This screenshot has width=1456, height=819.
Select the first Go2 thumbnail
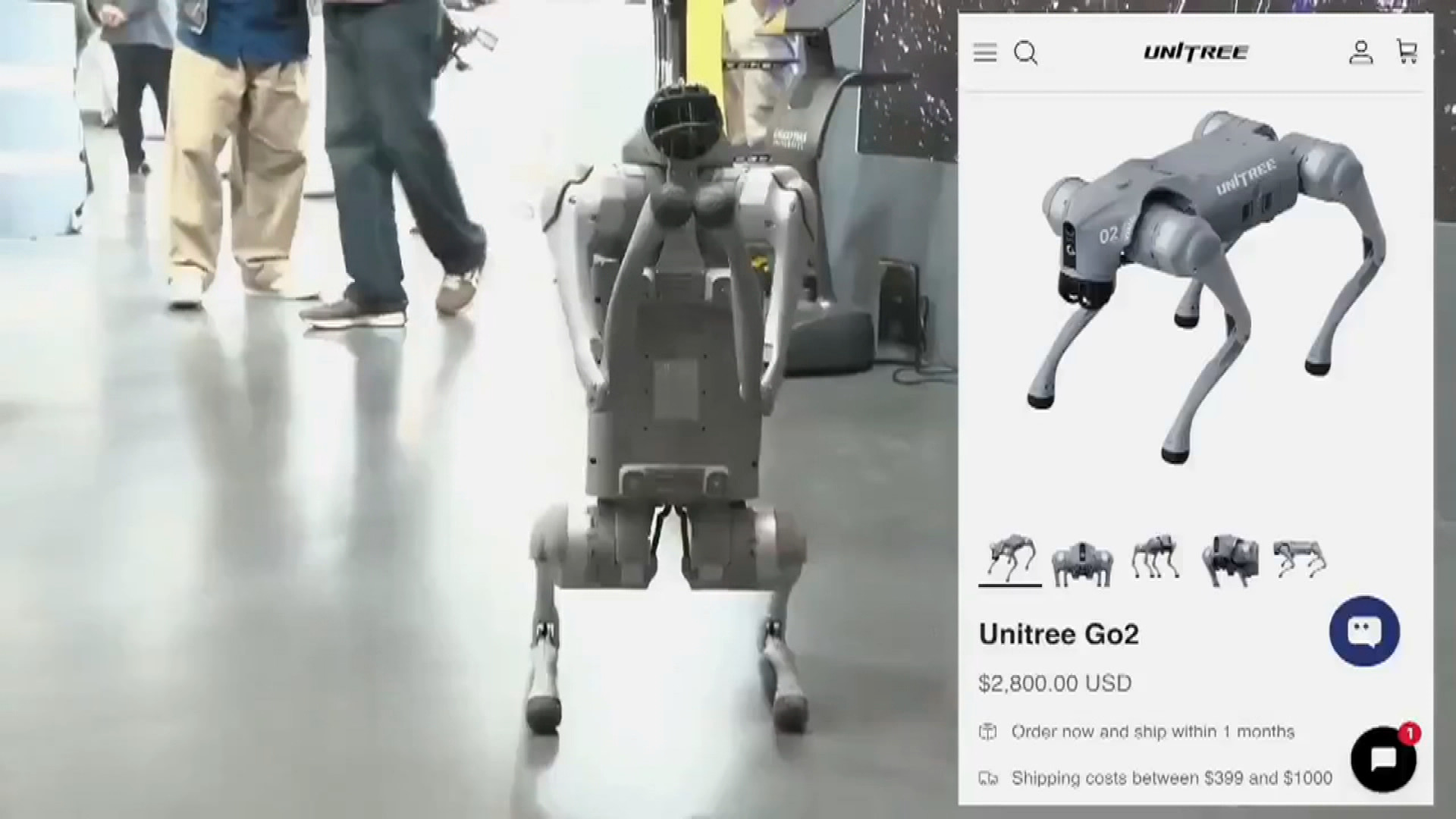1010,559
